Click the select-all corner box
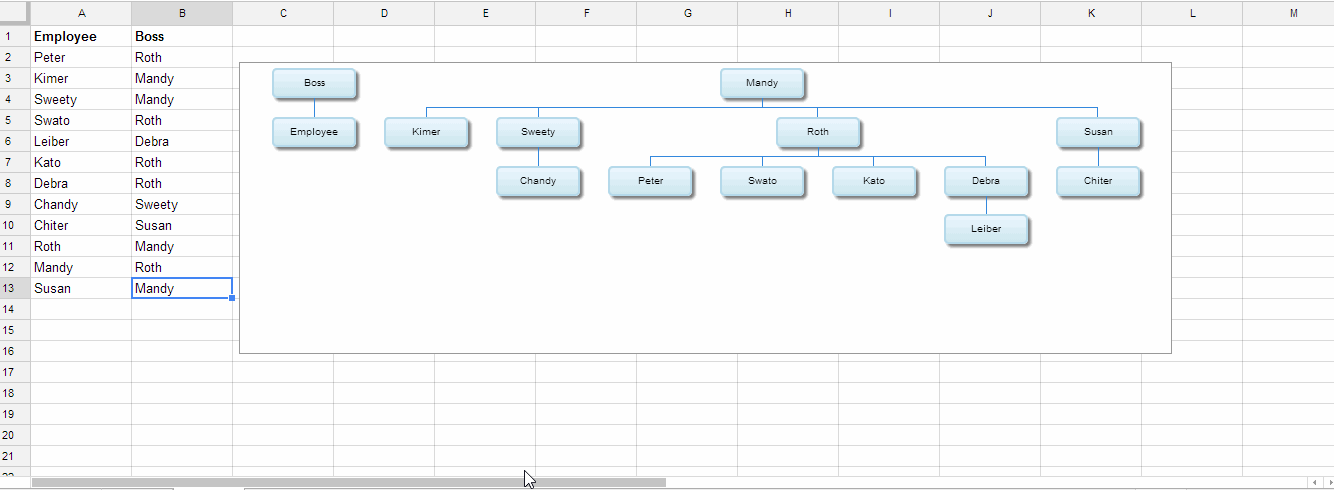The image size is (1334, 490). [x=15, y=13]
